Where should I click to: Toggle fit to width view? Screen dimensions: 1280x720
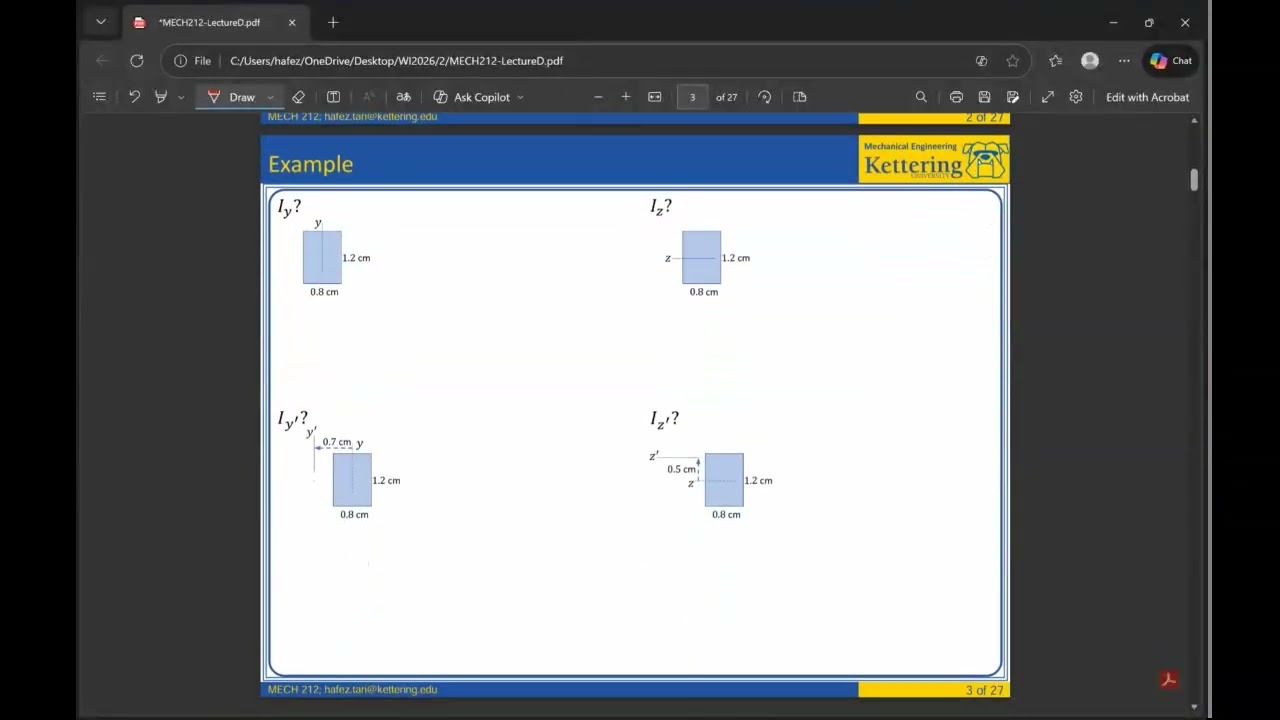(x=654, y=97)
